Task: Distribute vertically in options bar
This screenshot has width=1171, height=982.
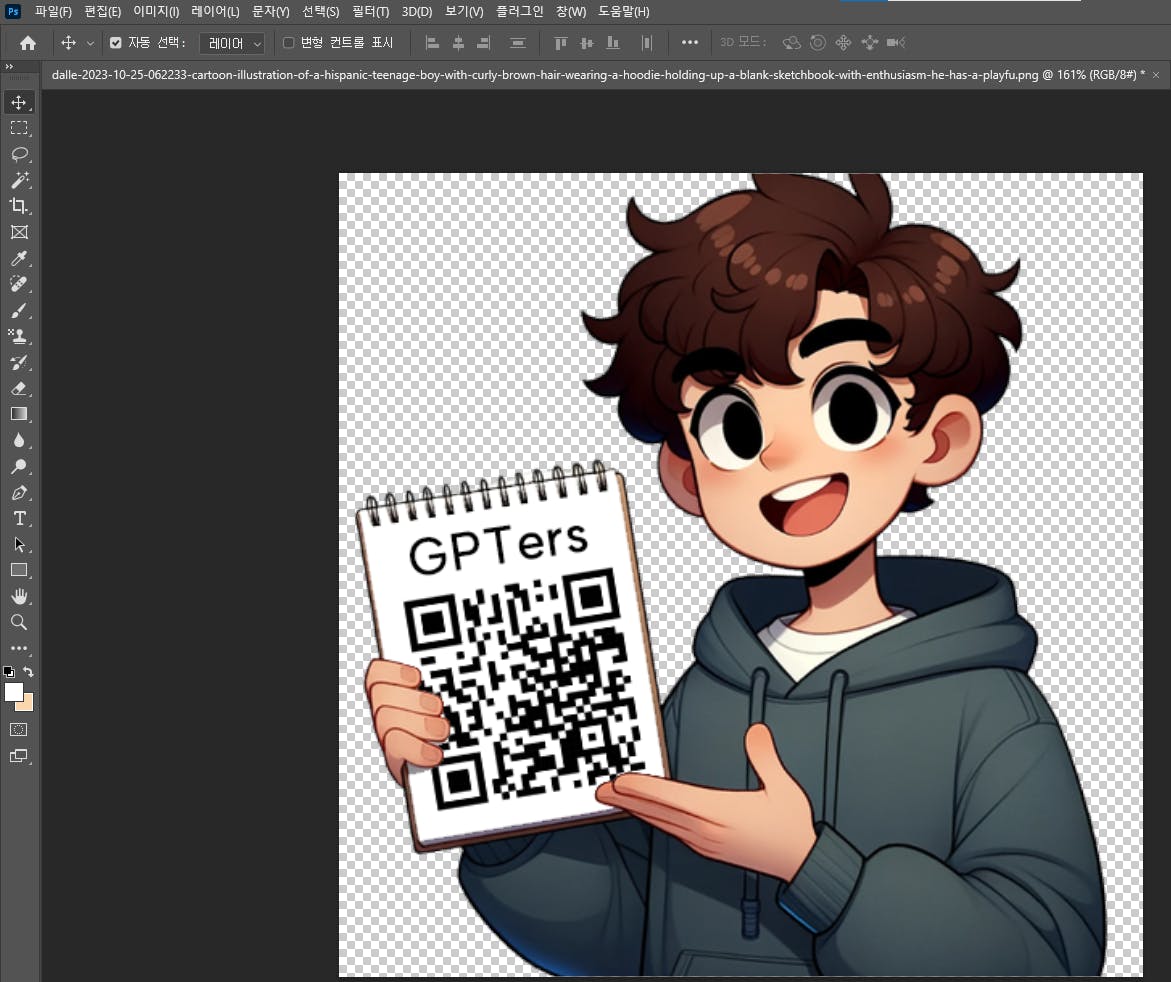Action: [x=518, y=43]
